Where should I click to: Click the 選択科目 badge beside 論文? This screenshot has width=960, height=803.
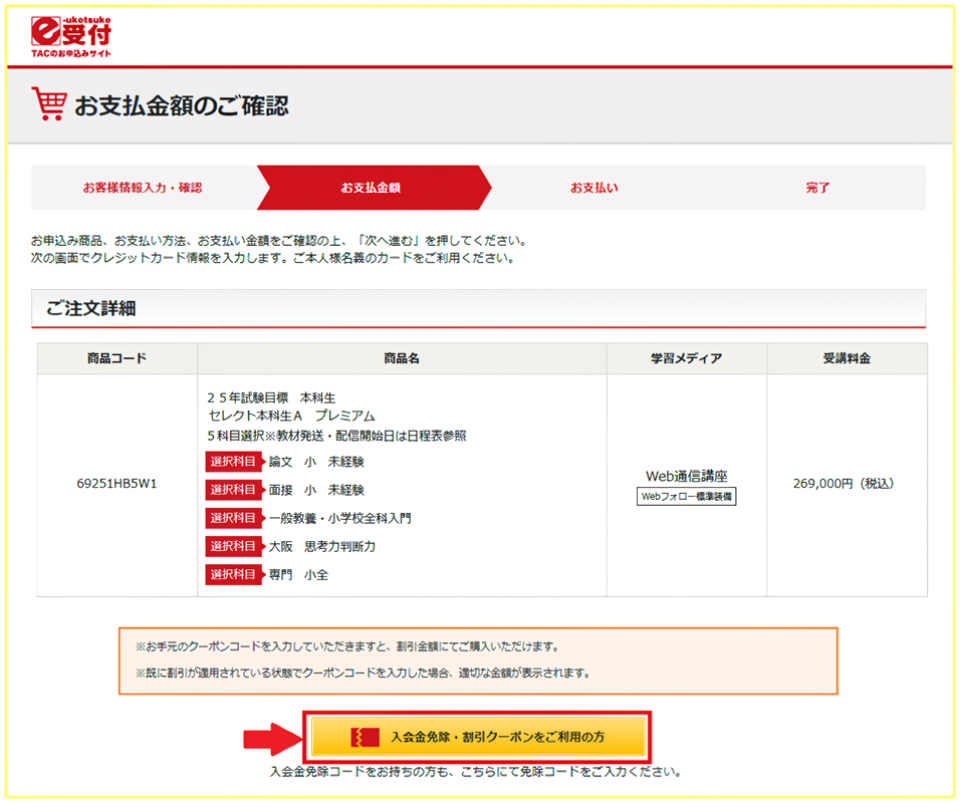(234, 462)
